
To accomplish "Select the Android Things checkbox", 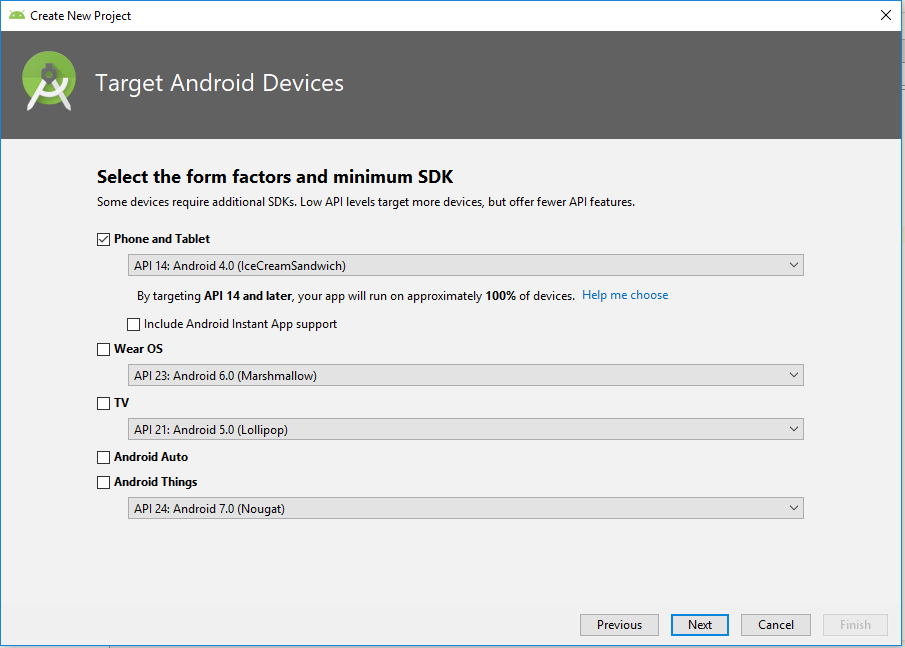I will coord(103,482).
